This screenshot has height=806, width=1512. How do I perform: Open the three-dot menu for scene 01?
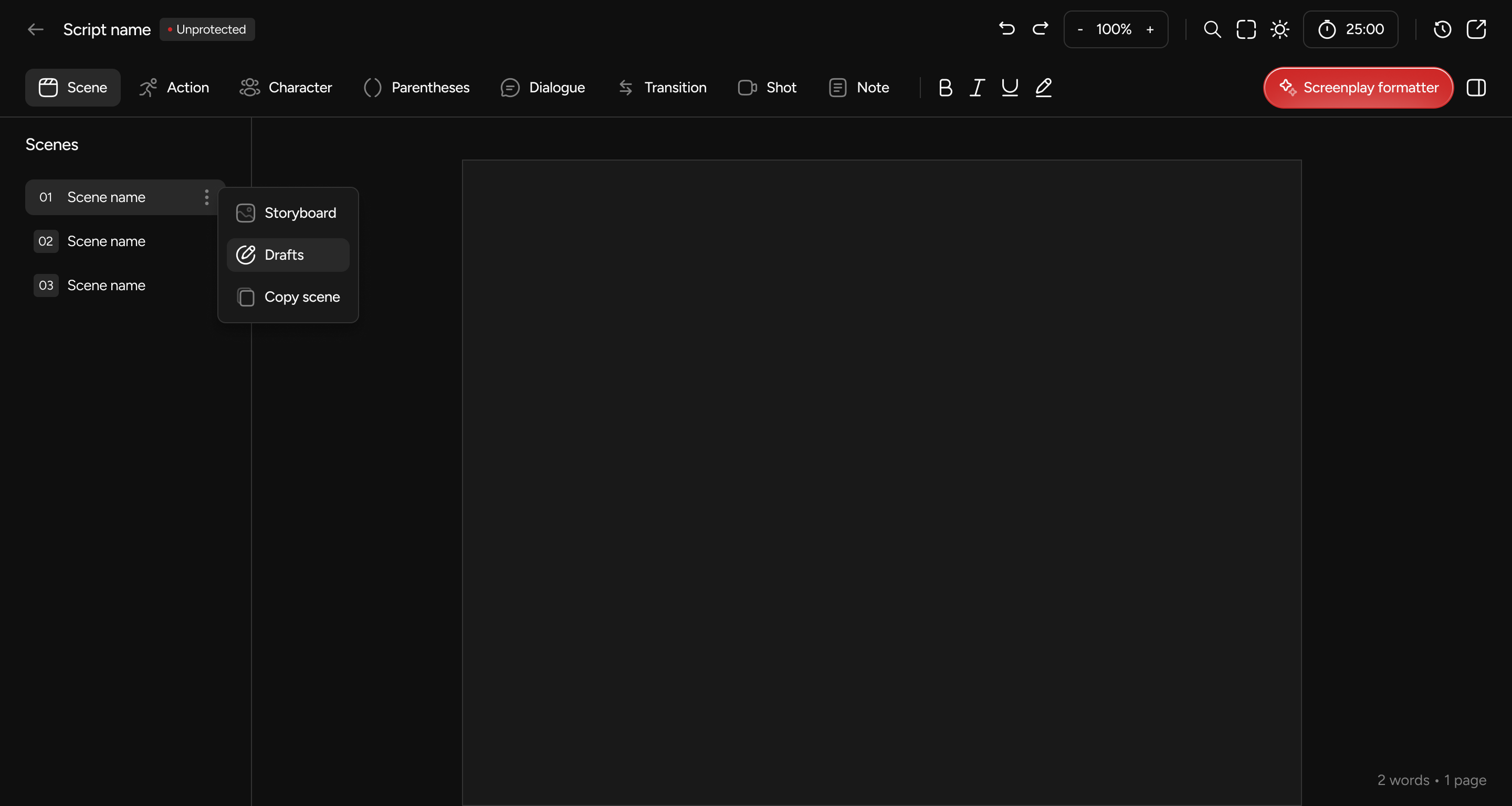(207, 197)
